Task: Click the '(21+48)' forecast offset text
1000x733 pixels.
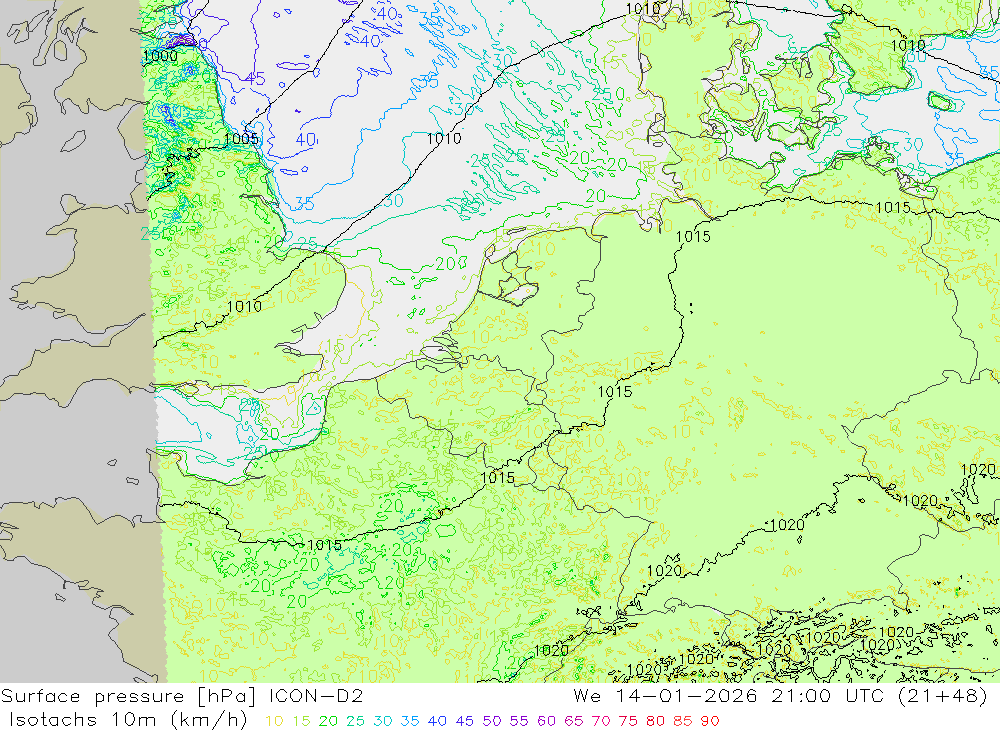Action: (942, 695)
